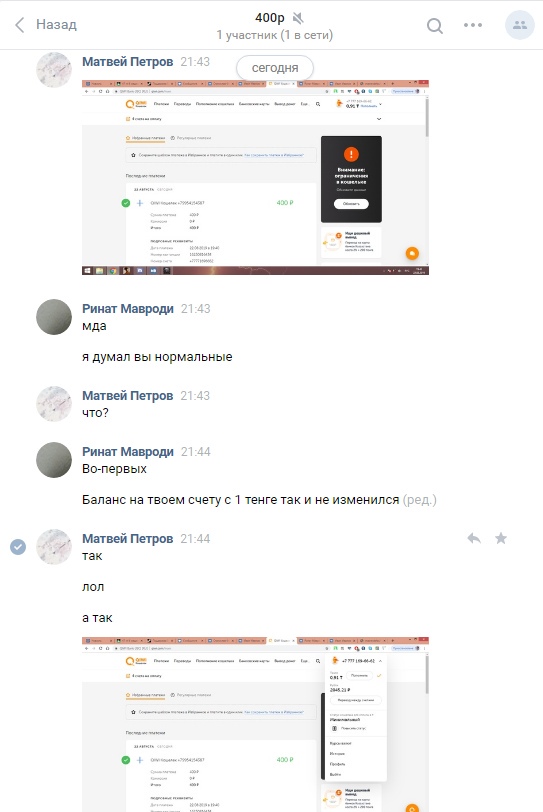Click Матвей Петров's avatar beside 'что?'
This screenshot has height=812, width=543.
[54, 403]
